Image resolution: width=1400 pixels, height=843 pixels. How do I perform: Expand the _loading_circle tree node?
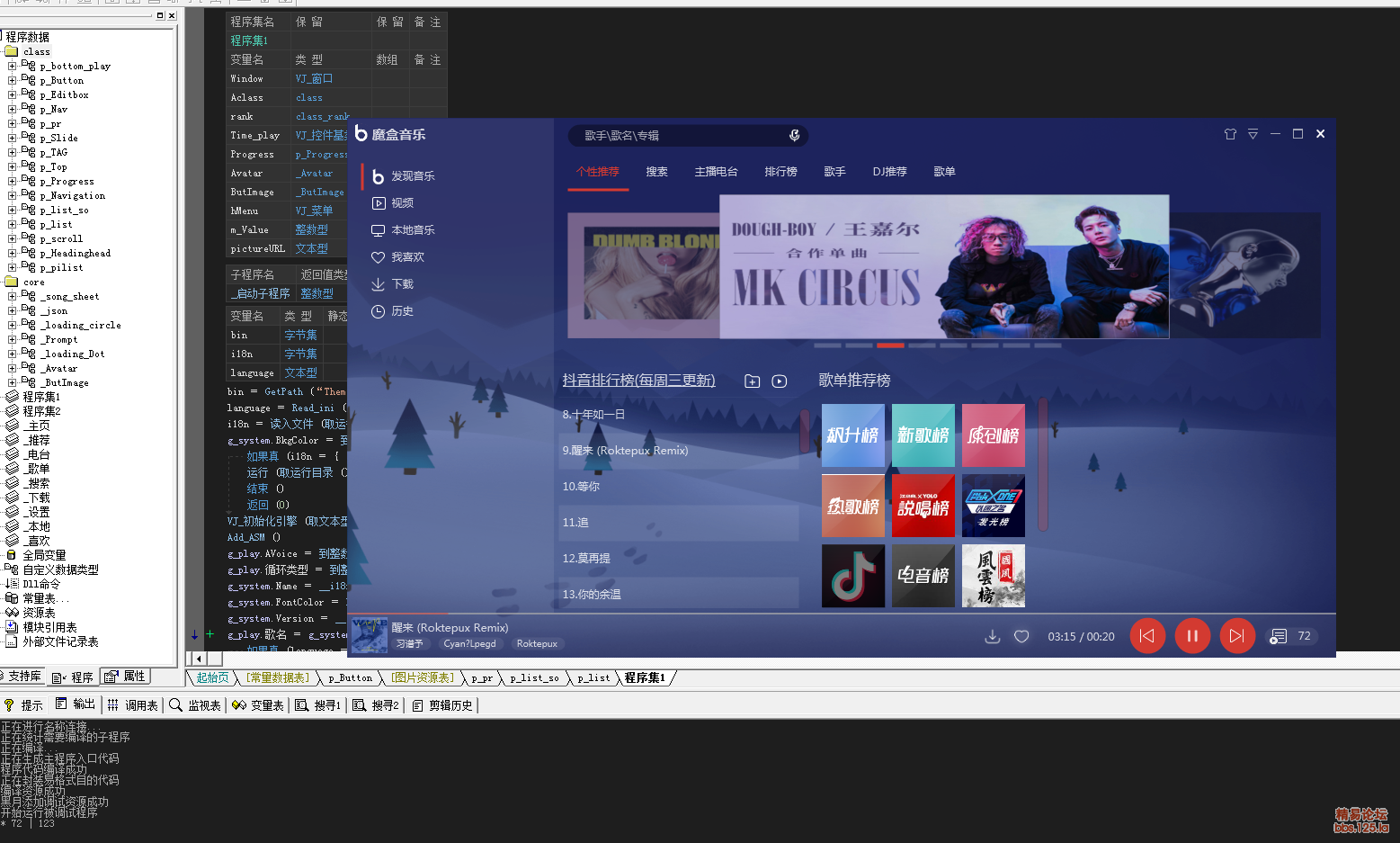pos(12,325)
